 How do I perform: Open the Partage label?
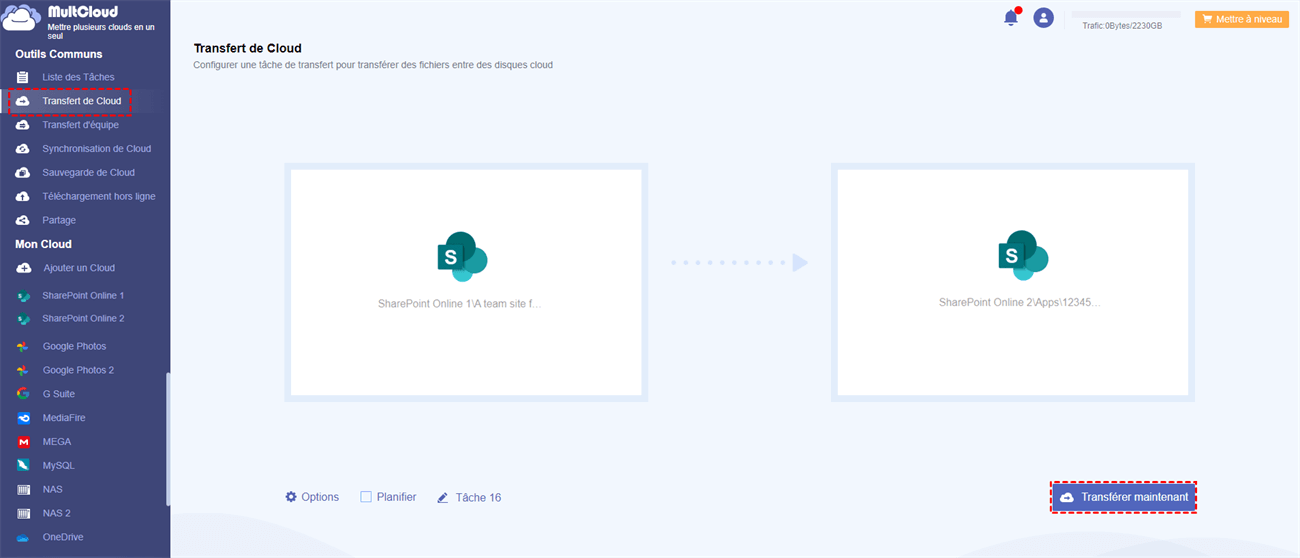[x=59, y=220]
